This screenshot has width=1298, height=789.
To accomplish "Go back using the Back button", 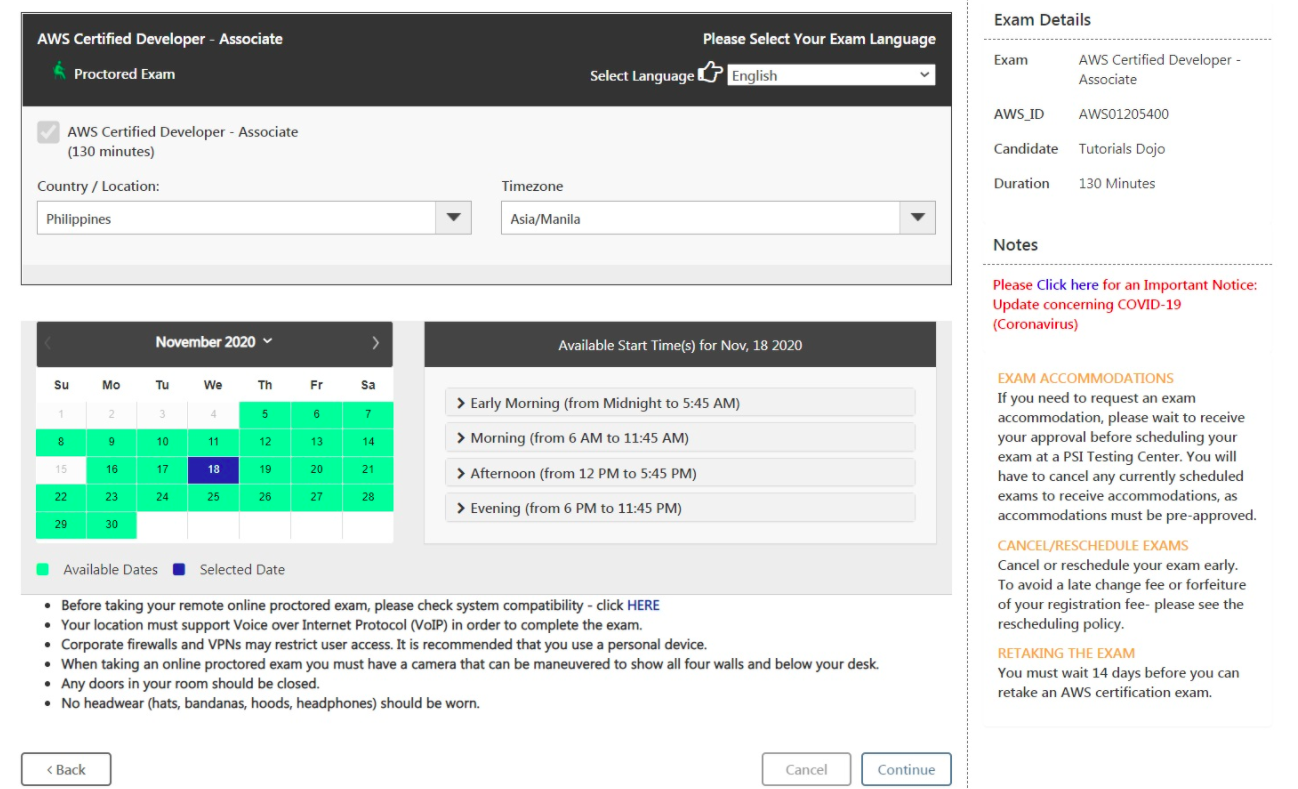I will [x=66, y=769].
